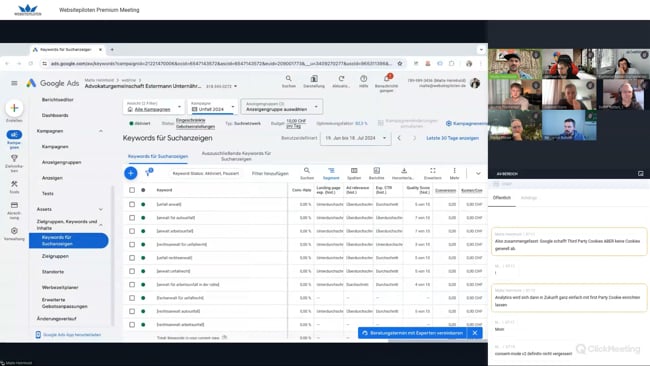This screenshot has height=366, width=650.
Task: Open the Spalten columns toolbar icon
Action: click(354, 170)
